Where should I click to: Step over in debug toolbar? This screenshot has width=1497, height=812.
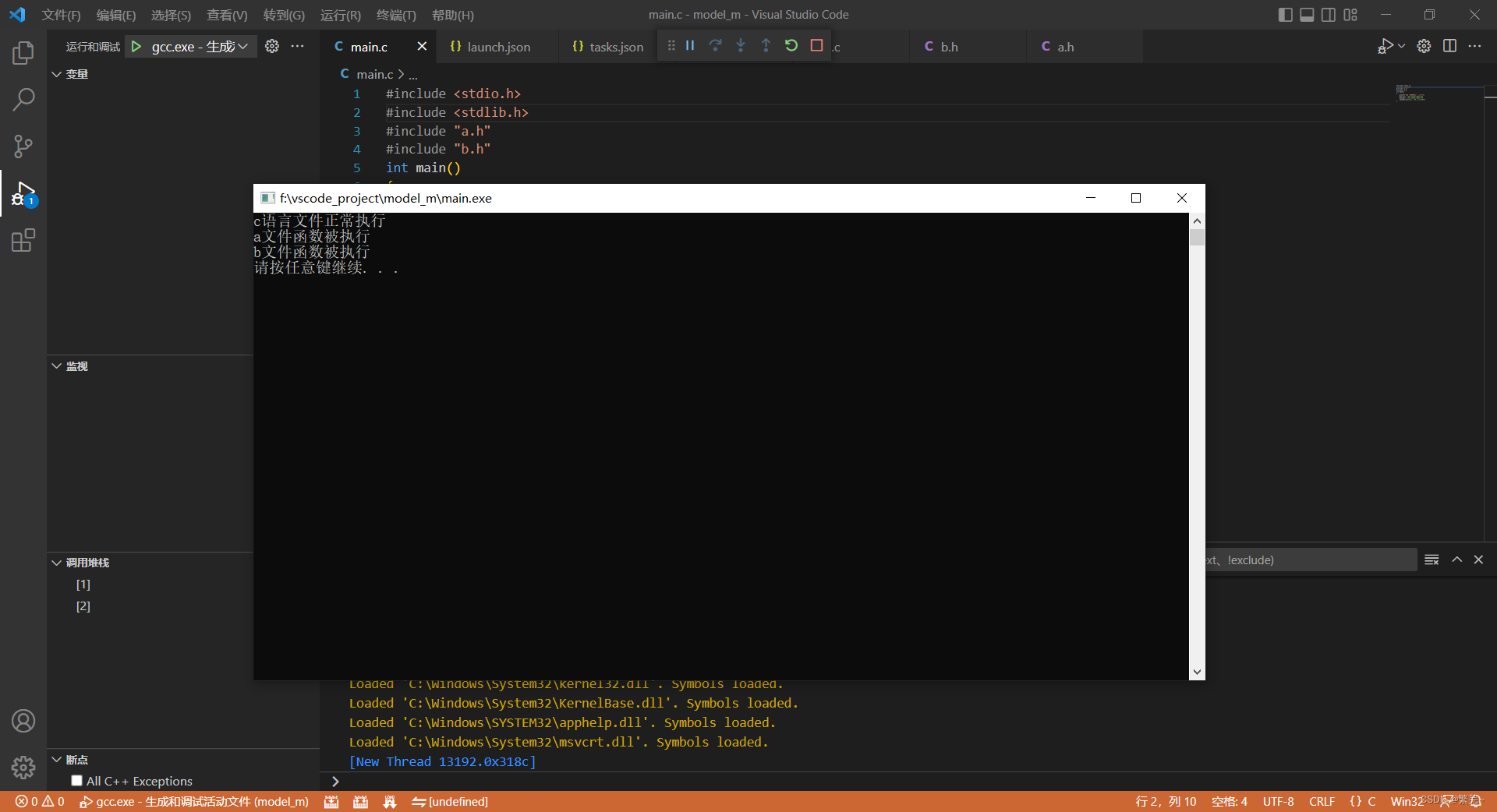click(715, 45)
